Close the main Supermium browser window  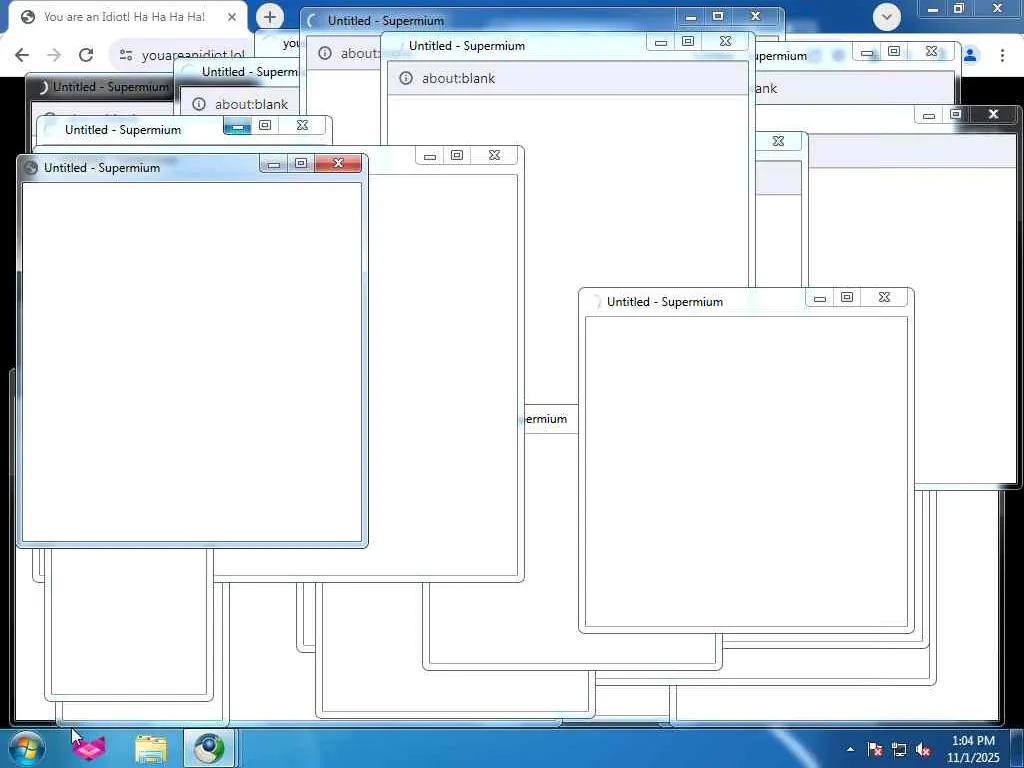click(997, 8)
